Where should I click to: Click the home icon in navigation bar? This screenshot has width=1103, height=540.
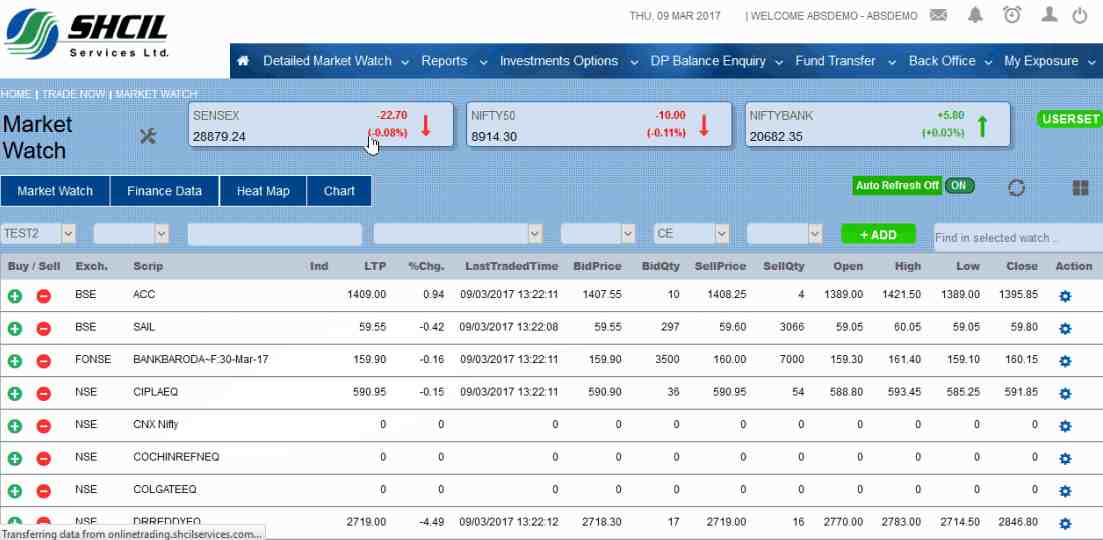point(243,61)
